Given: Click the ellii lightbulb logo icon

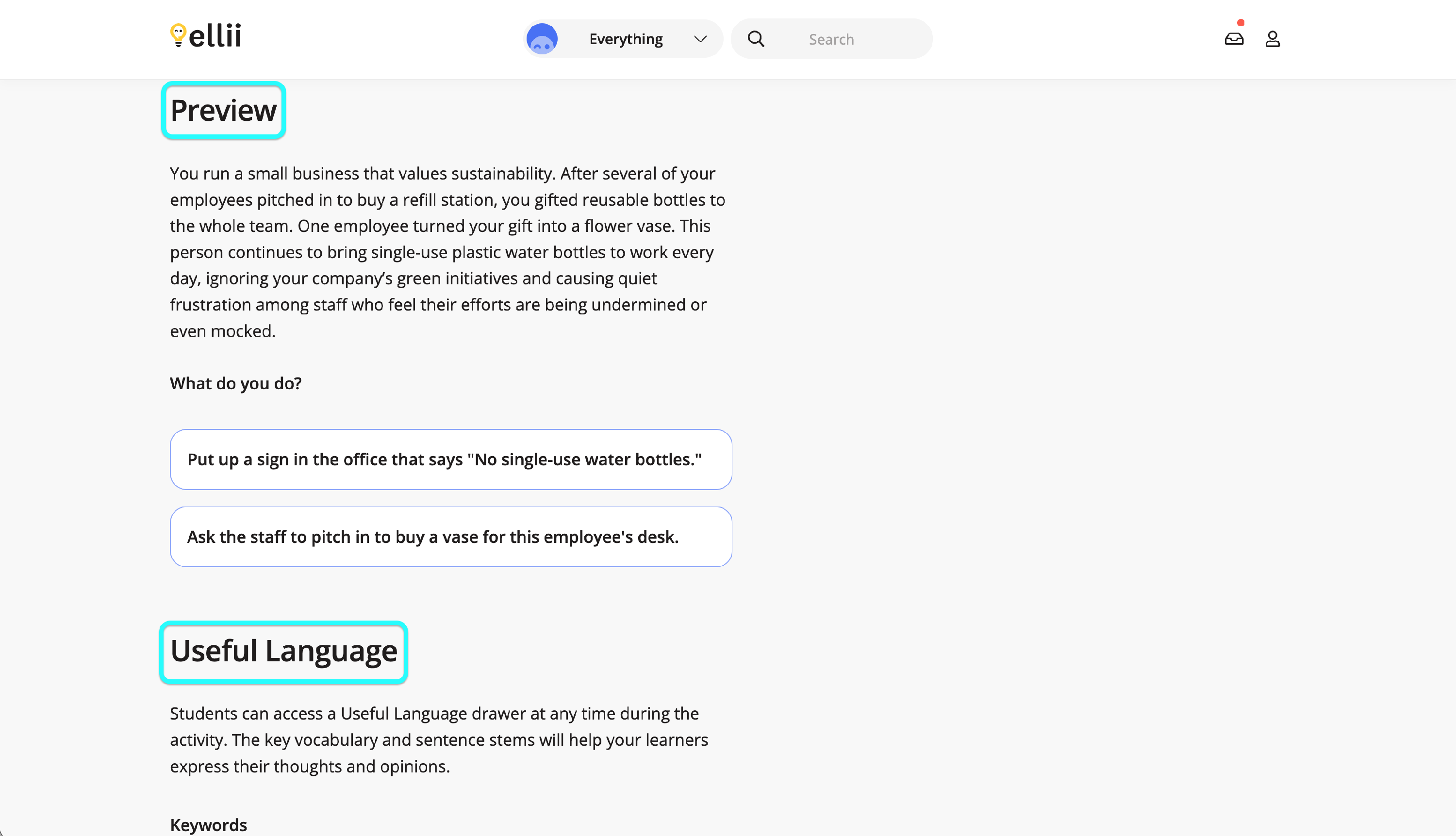Looking at the screenshot, I should pos(178,35).
